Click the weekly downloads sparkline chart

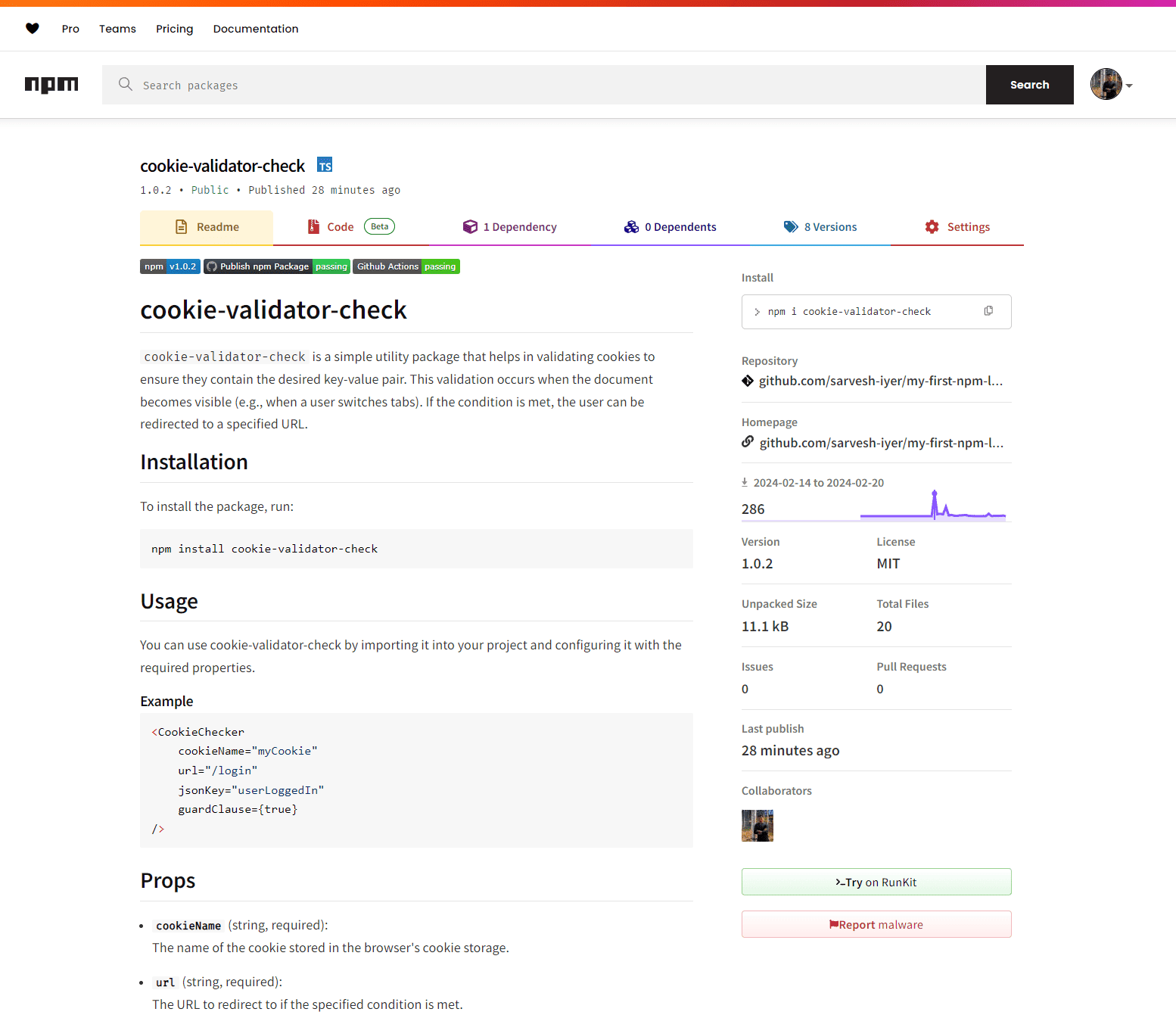pyautogui.click(x=933, y=505)
